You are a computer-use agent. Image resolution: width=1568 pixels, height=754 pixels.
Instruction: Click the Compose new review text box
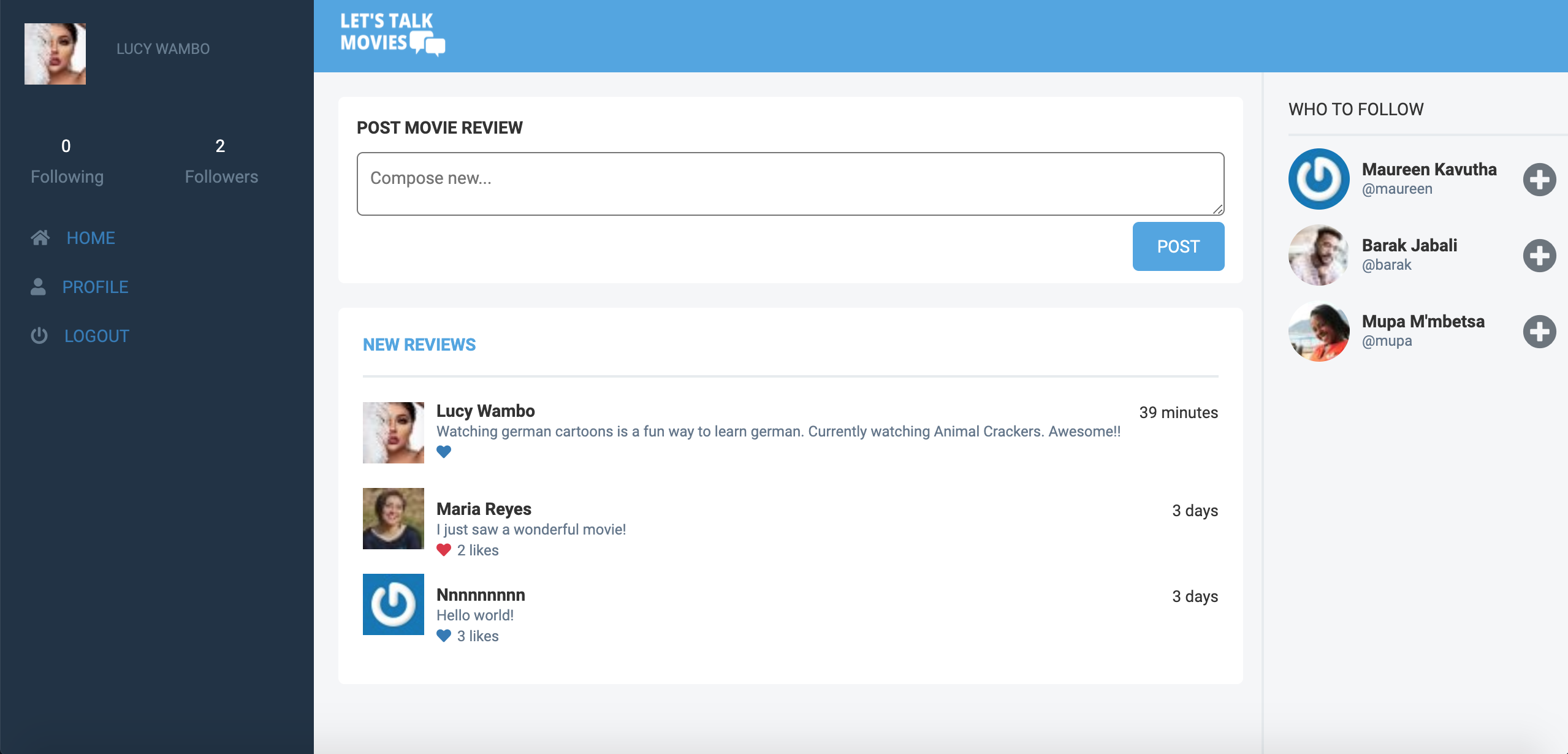pos(790,184)
